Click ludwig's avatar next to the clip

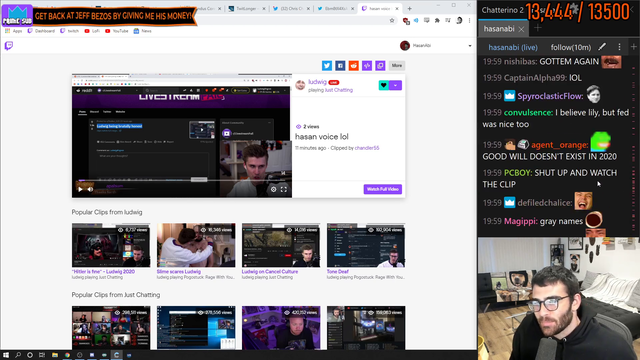click(x=300, y=85)
